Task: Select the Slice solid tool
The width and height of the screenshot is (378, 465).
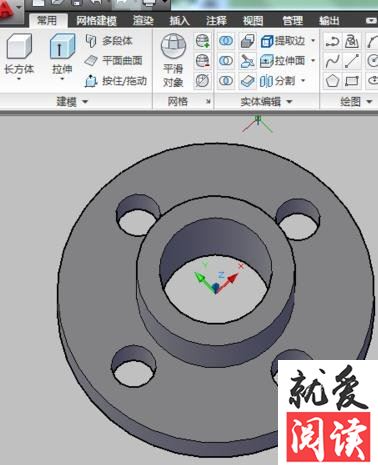Action: tap(247, 61)
